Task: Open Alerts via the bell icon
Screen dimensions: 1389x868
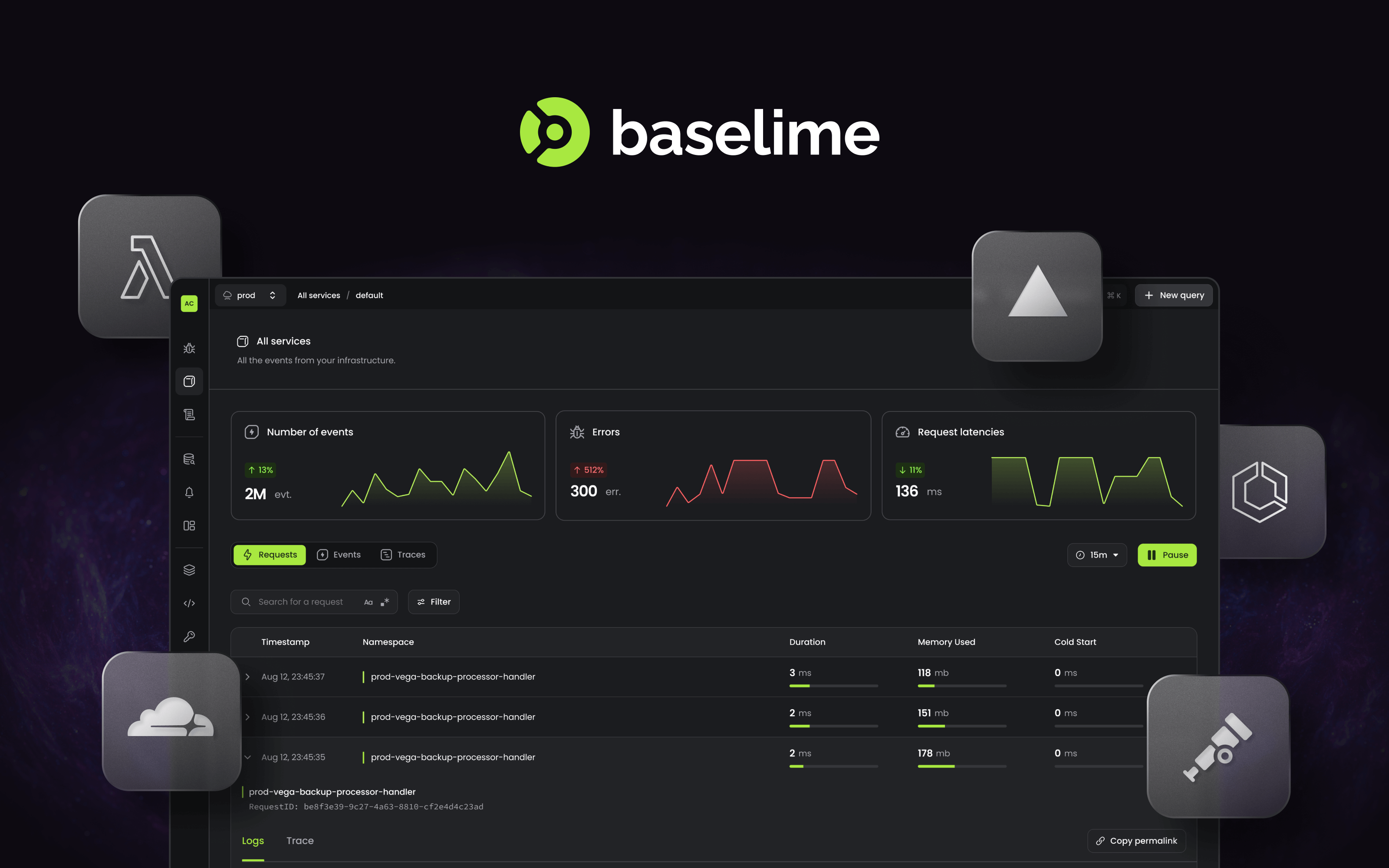Action: click(x=189, y=492)
